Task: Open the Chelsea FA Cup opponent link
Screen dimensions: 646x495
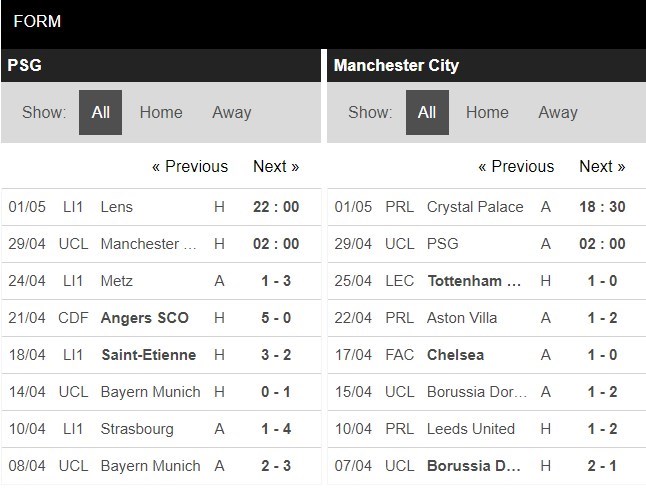Action: click(455, 355)
